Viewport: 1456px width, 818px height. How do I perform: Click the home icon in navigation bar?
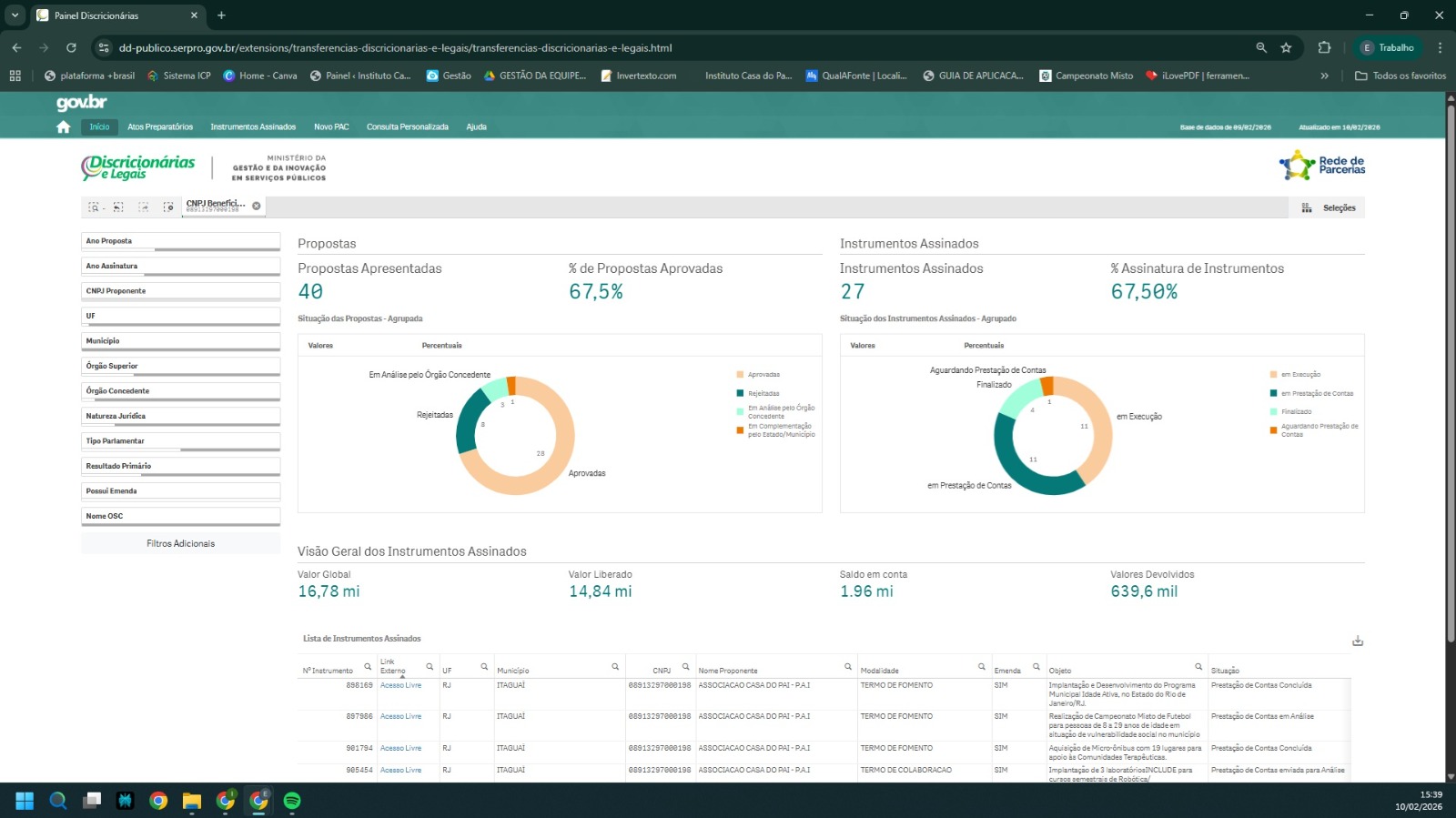[63, 127]
